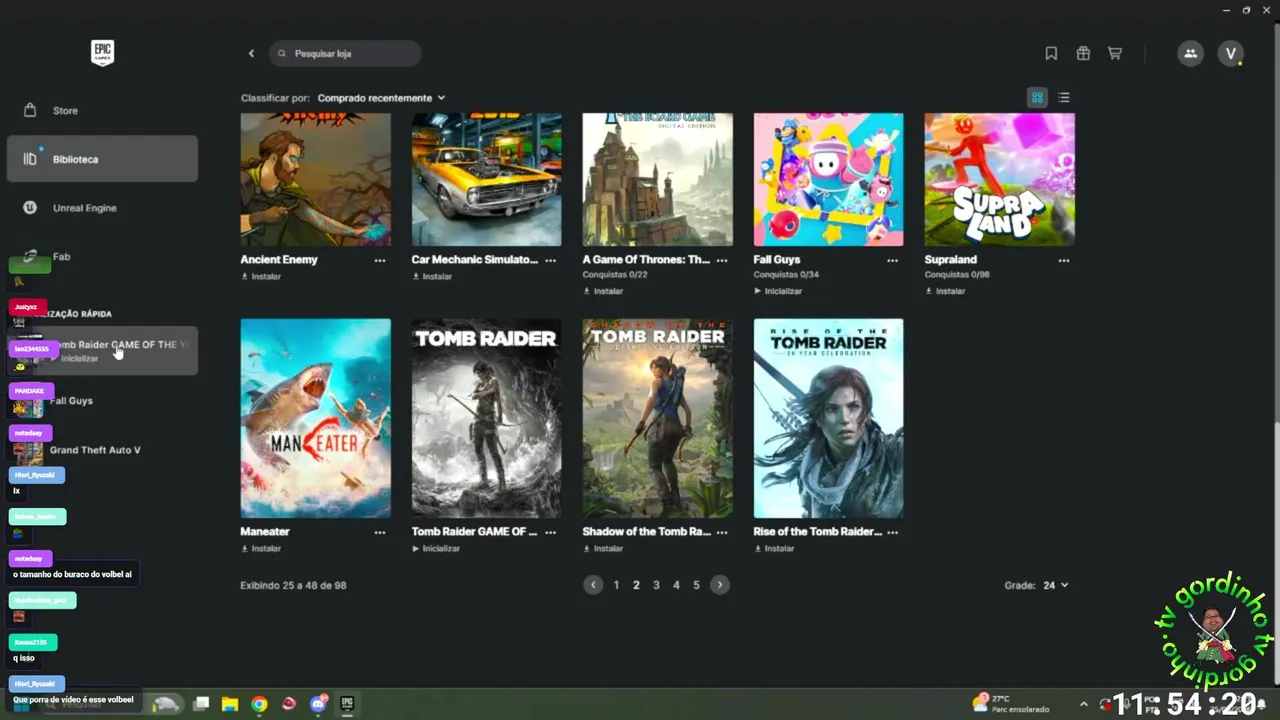Open Tomb Raider GAME OF options menu
The image size is (1280, 720).
click(550, 532)
